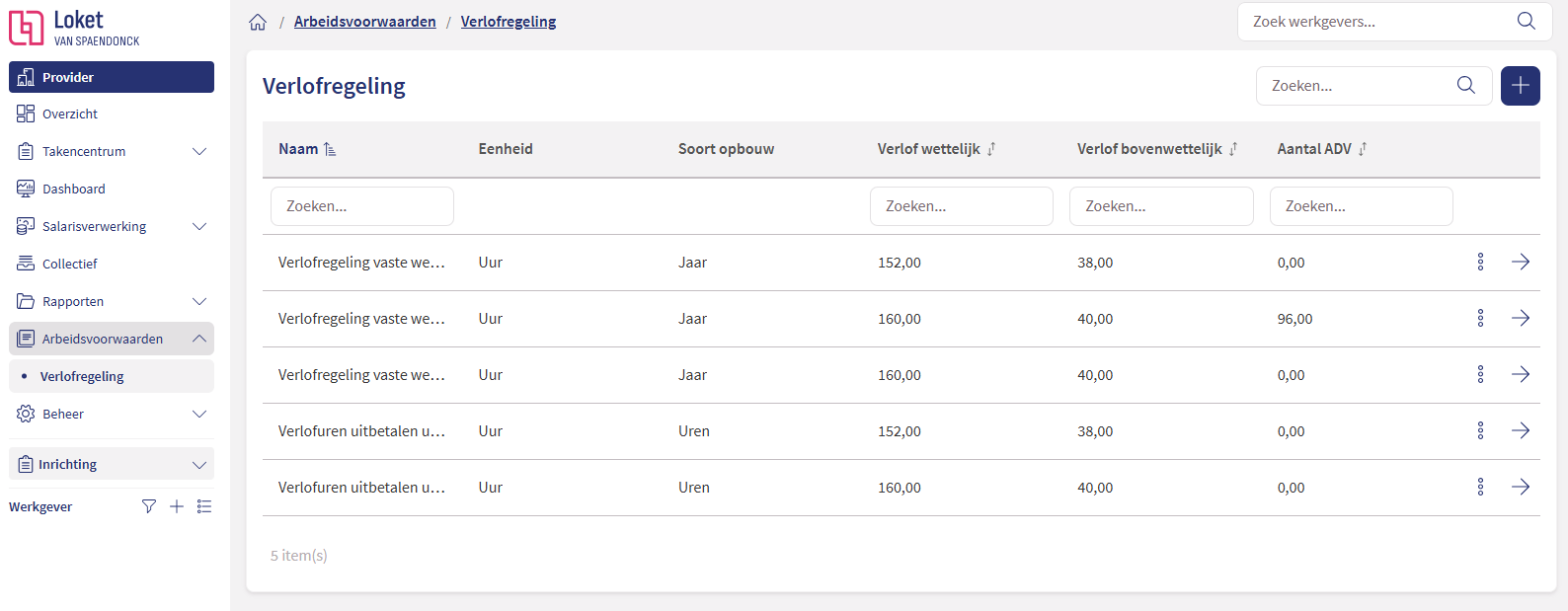Click the Verlof bovenwettelijk column header
Screen dimensions: 1568x611
click(1149, 149)
